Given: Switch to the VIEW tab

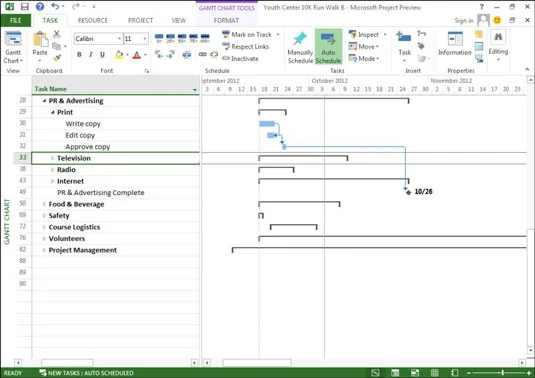Looking at the screenshot, I should coord(178,20).
